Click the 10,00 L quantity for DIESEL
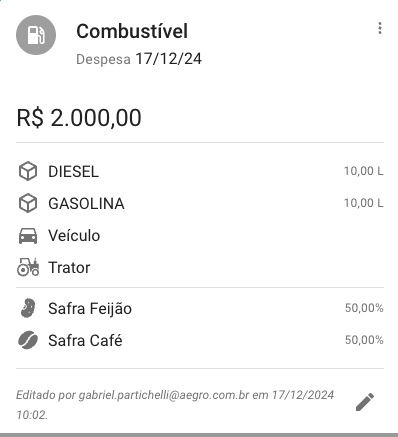Viewport: 398px width, 437px height. point(364,171)
